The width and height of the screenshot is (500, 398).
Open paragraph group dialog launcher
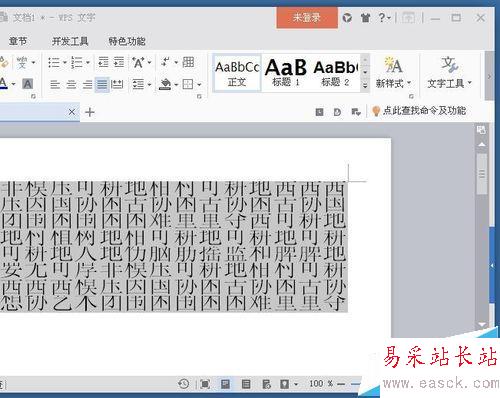(x=199, y=96)
